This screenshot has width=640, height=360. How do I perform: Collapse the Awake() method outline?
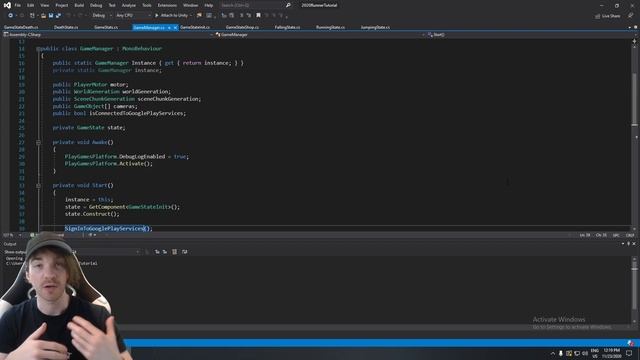(x=38, y=142)
